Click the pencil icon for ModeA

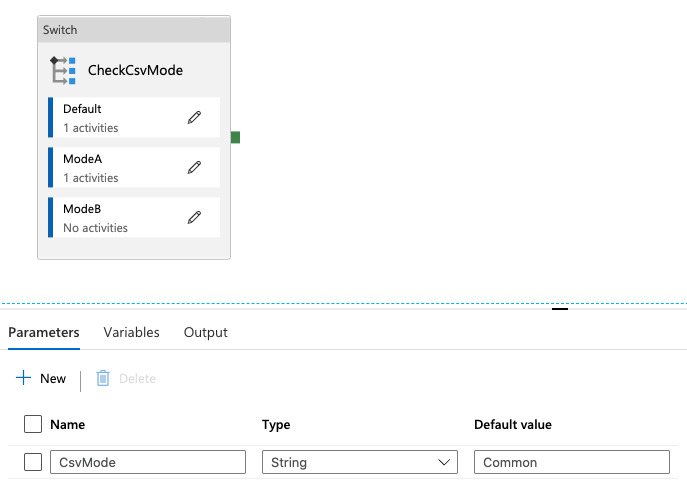tap(195, 167)
